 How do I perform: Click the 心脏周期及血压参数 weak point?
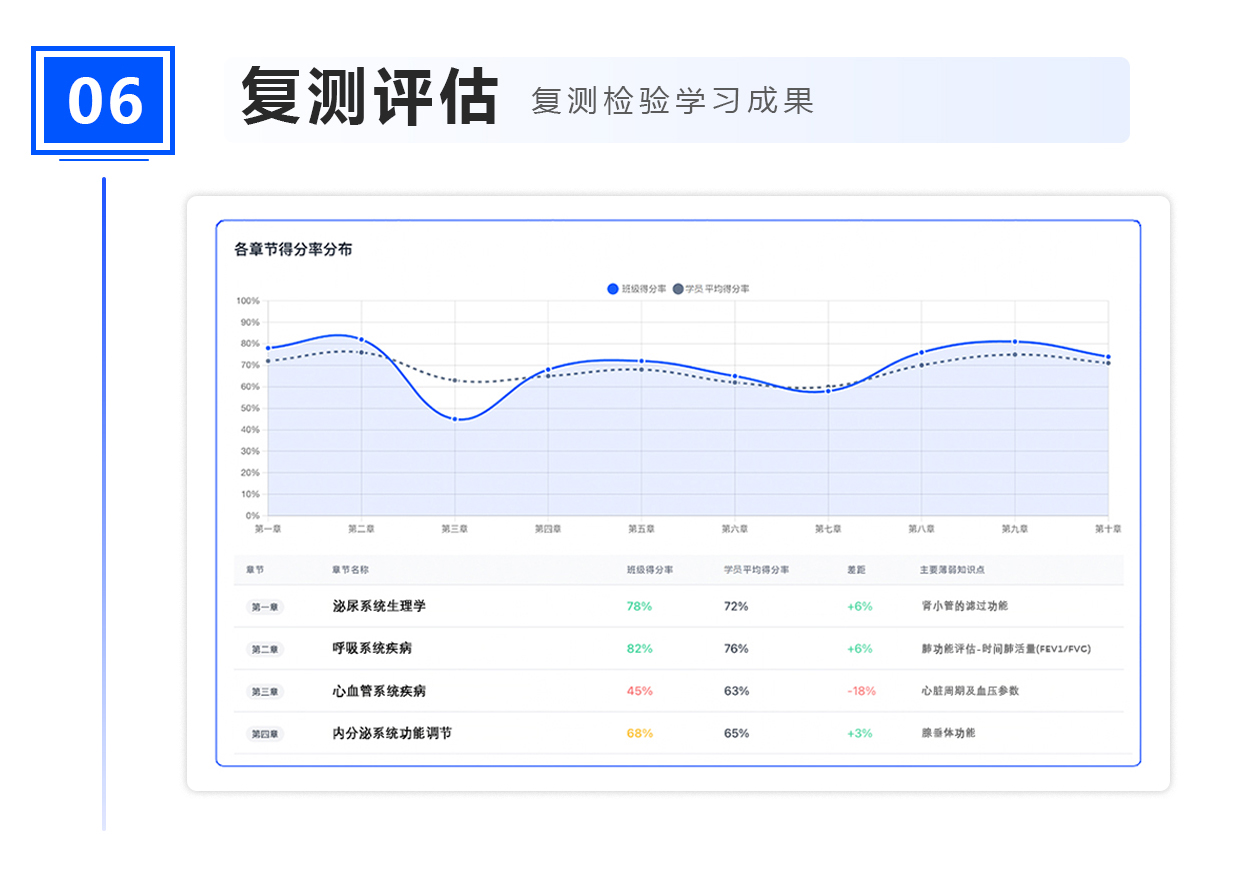click(970, 691)
